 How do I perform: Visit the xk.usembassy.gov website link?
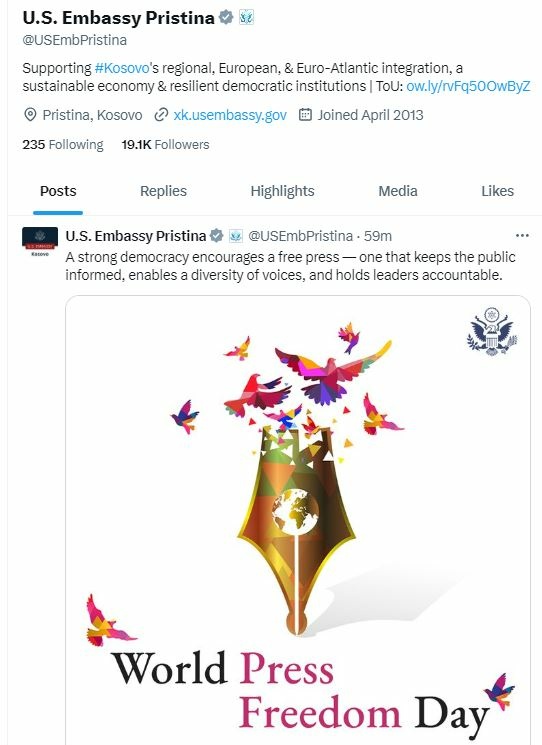tap(230, 115)
